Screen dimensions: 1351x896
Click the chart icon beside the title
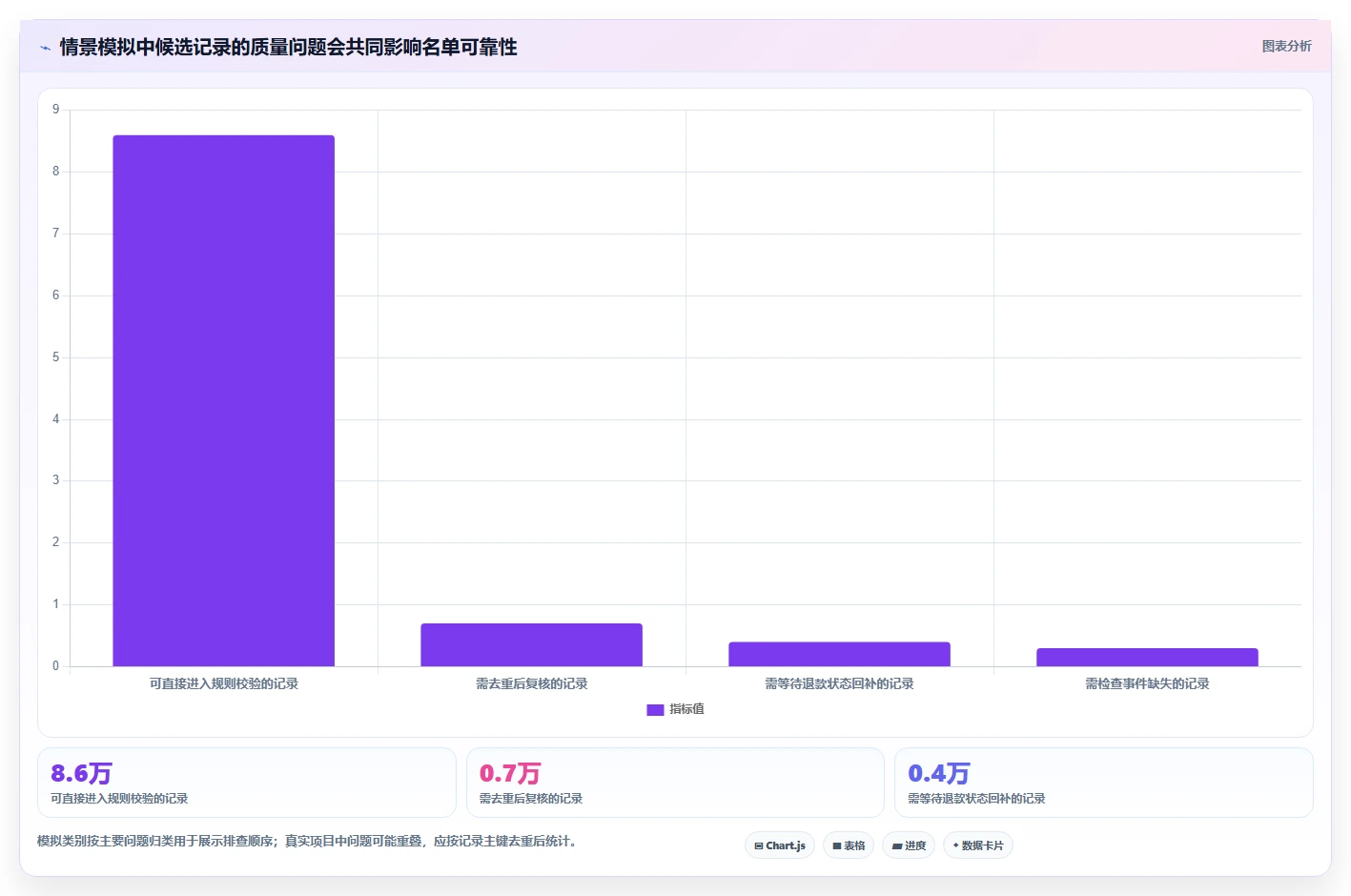tap(45, 48)
